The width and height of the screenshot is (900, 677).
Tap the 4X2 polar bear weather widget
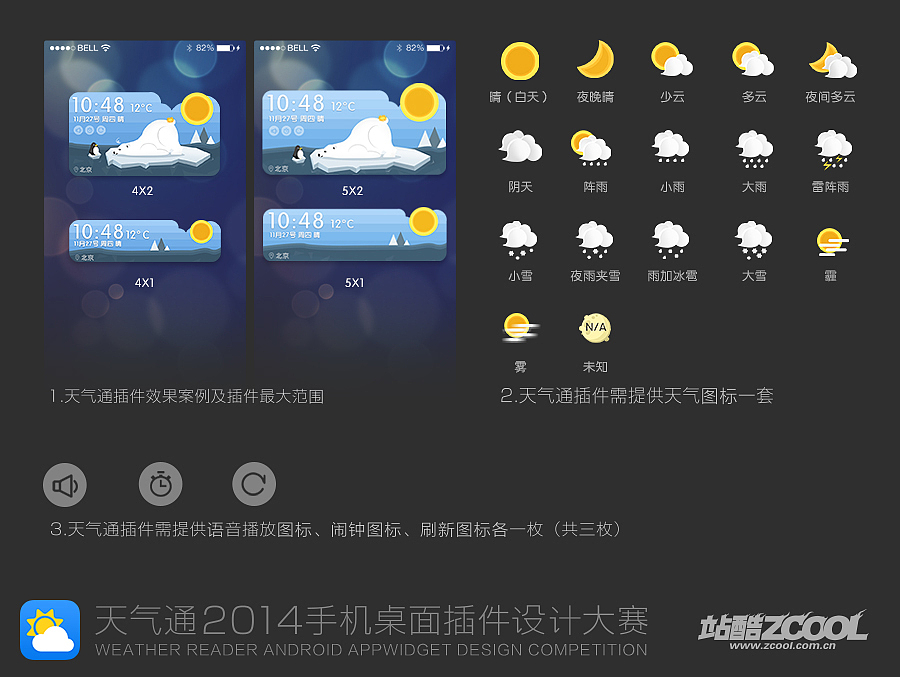click(145, 134)
